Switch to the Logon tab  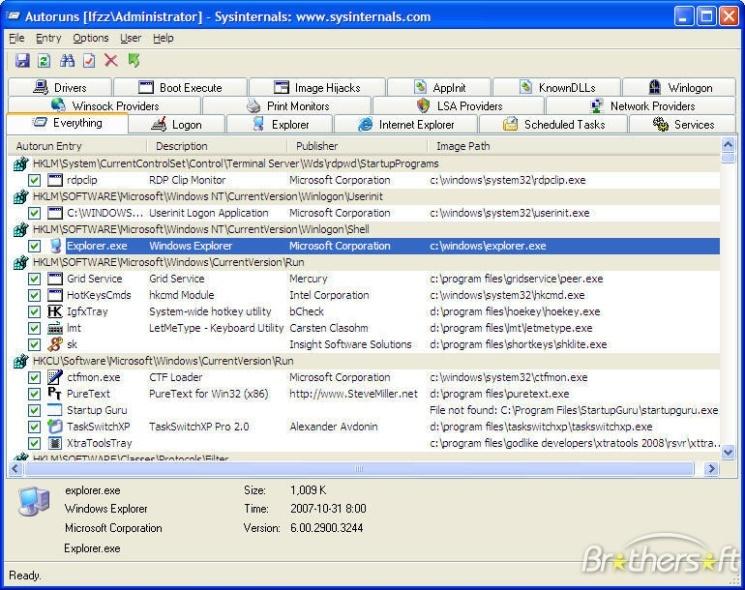tap(177, 124)
